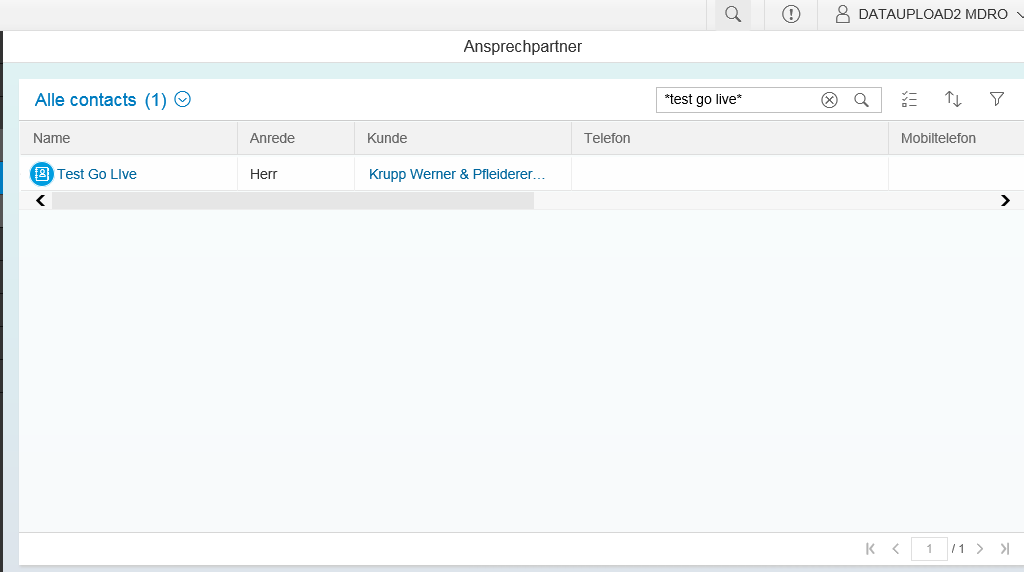Go to the last page
Viewport: 1024px width, 572px height.
[x=1005, y=549]
